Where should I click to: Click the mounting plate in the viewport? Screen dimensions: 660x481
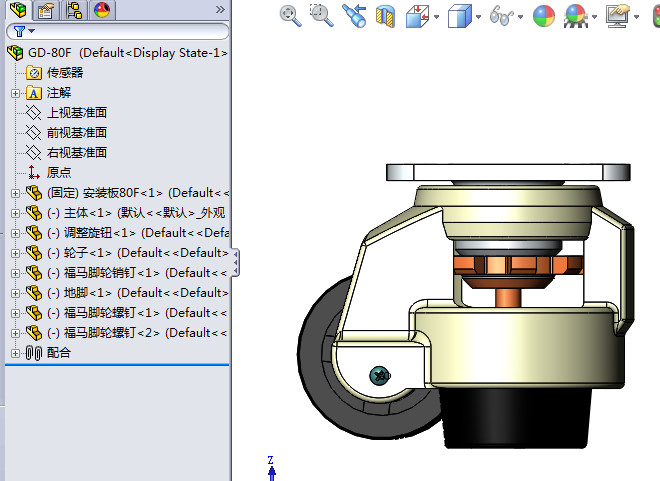508,172
